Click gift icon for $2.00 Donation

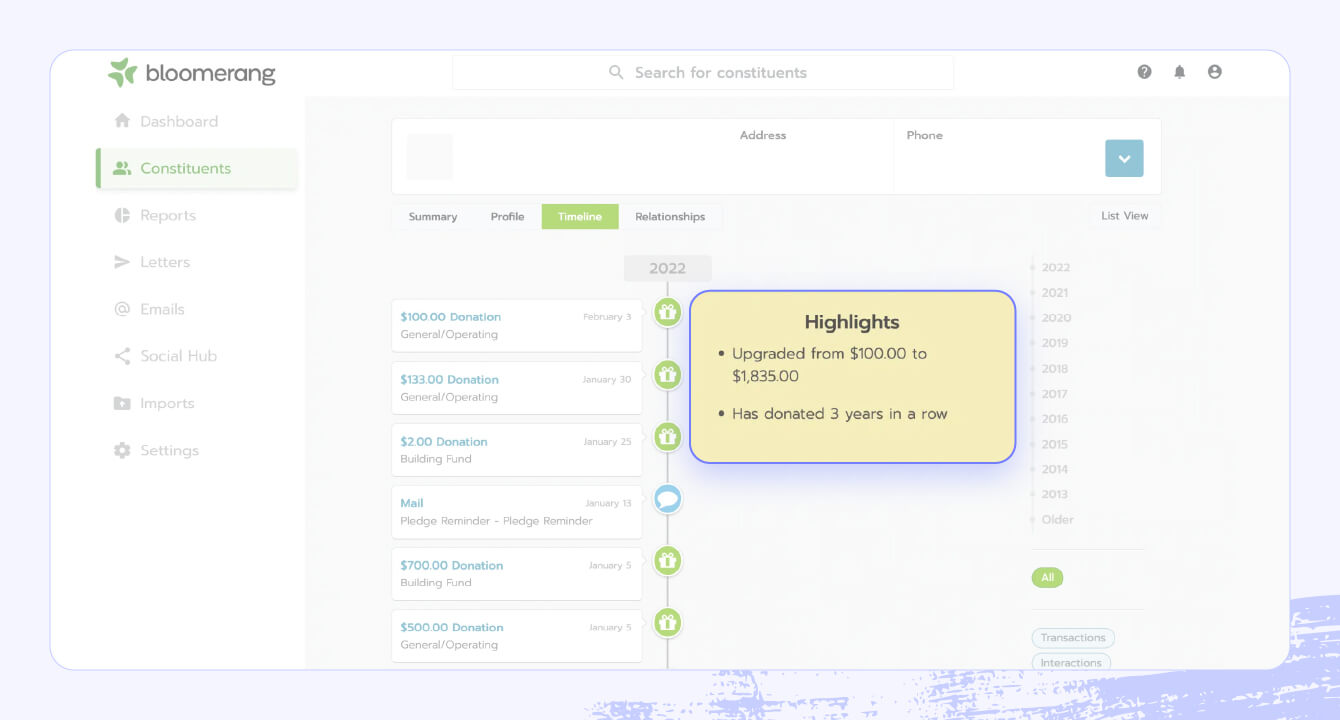pos(668,437)
